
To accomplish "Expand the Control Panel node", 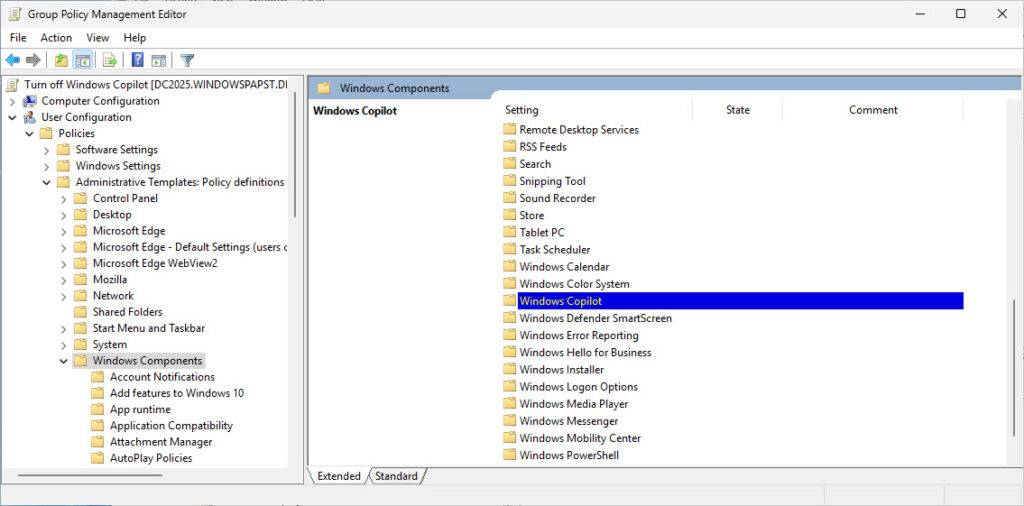I will click(63, 198).
